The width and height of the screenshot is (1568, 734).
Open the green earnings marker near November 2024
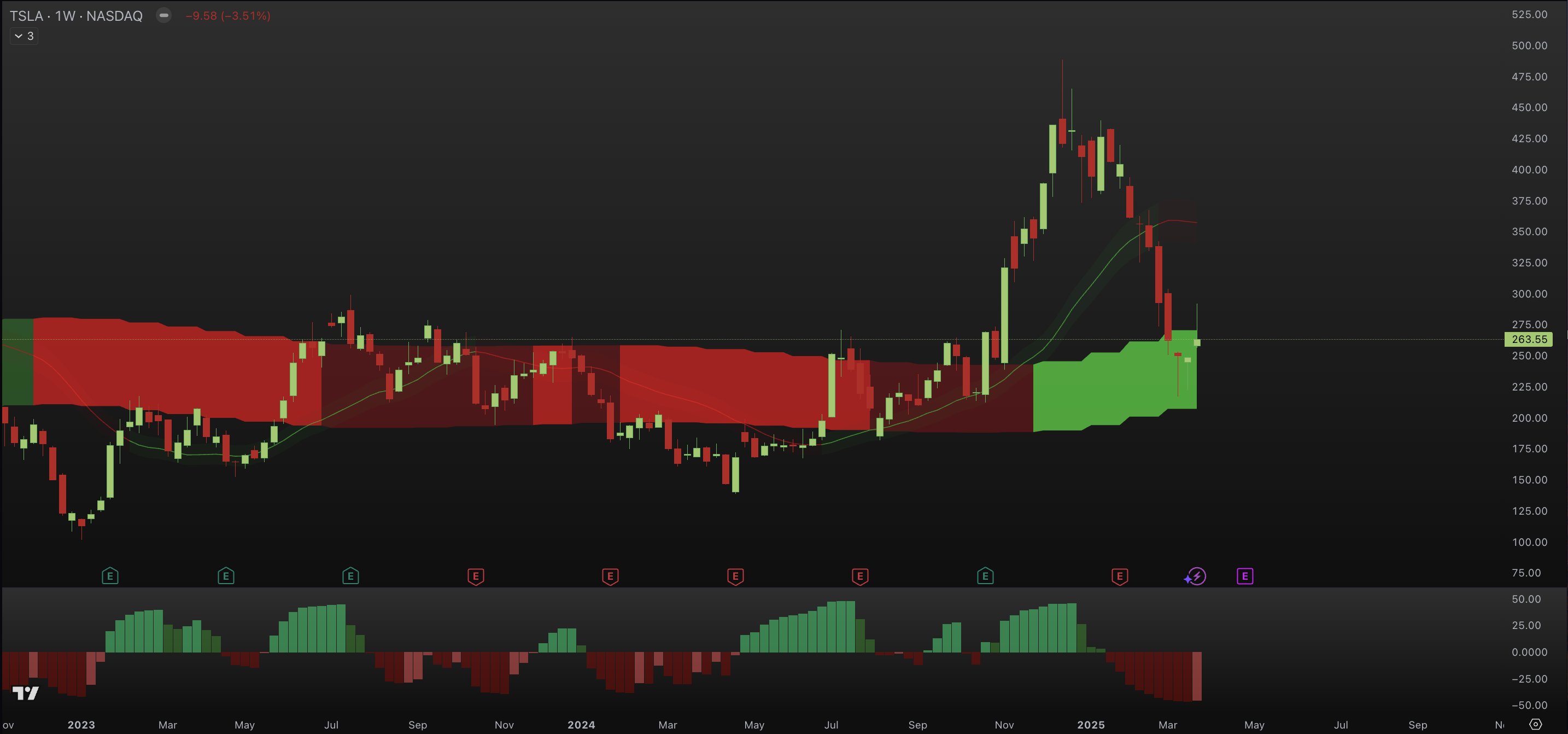[985, 575]
